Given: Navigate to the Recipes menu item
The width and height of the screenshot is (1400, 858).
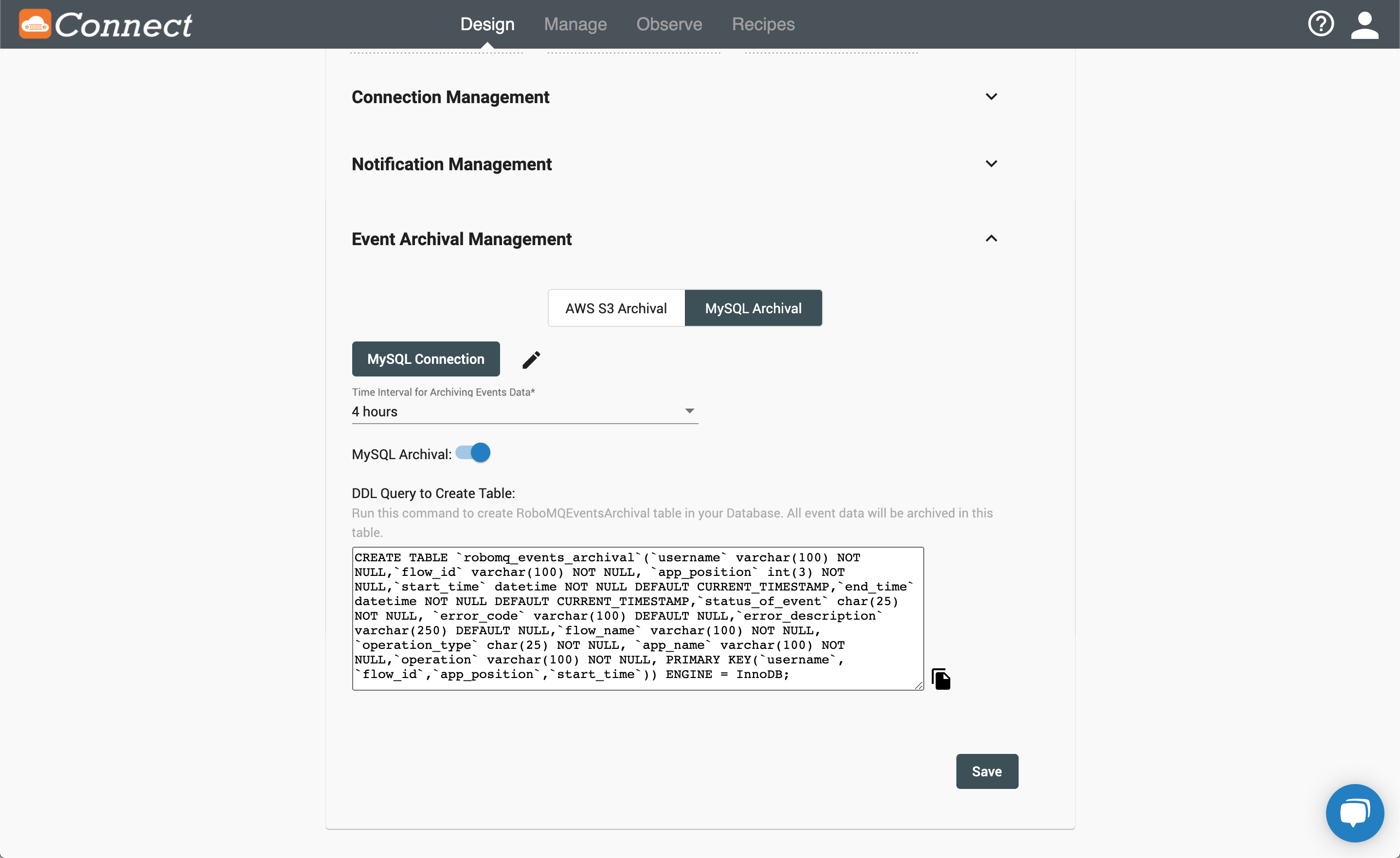Looking at the screenshot, I should [x=762, y=24].
